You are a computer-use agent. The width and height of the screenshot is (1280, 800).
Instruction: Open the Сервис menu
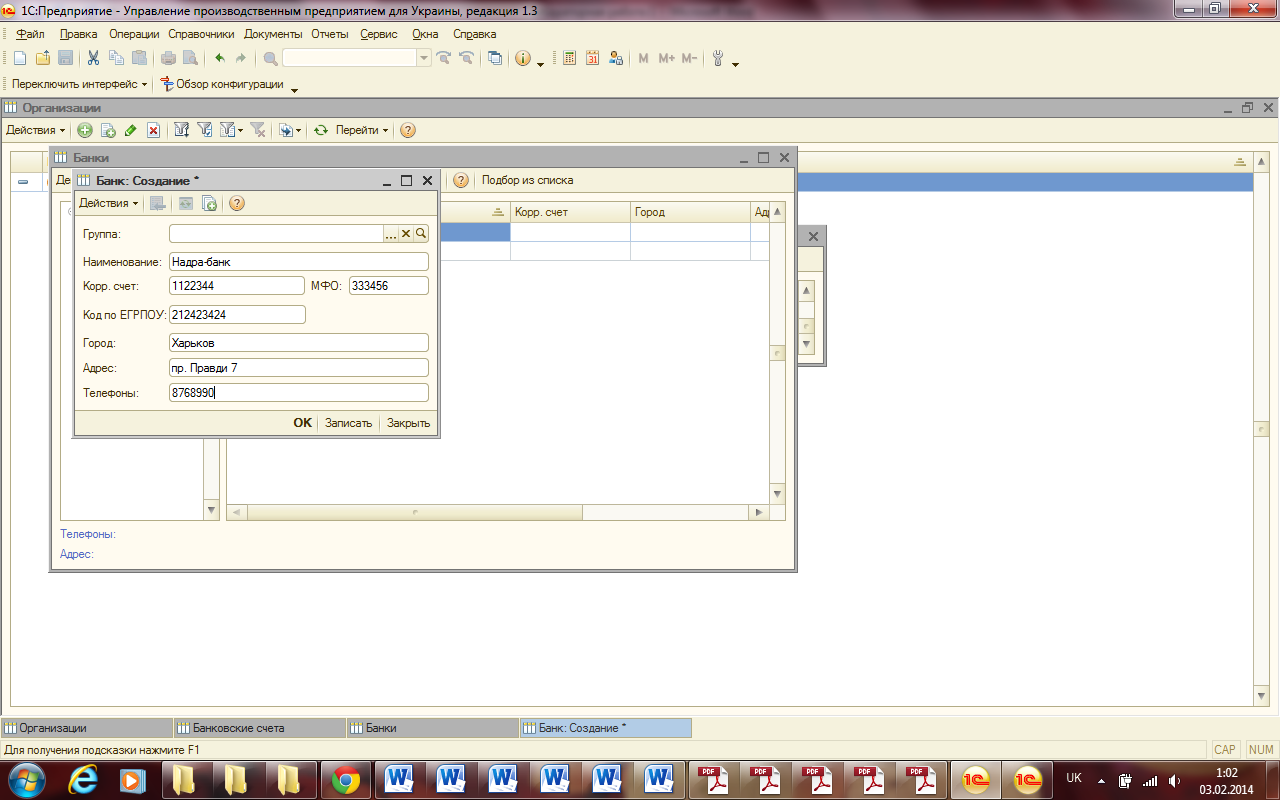click(x=379, y=34)
